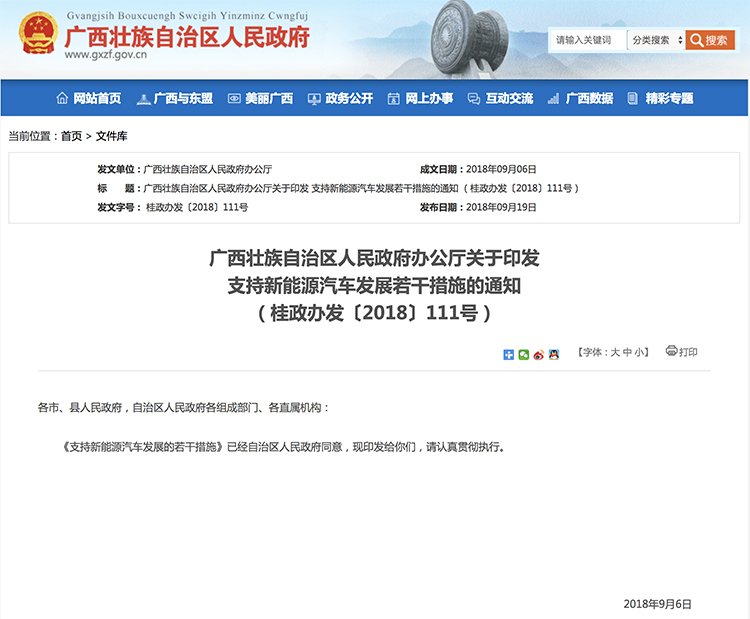Click 首页 in the breadcrumb
750x619 pixels.
(x=71, y=136)
